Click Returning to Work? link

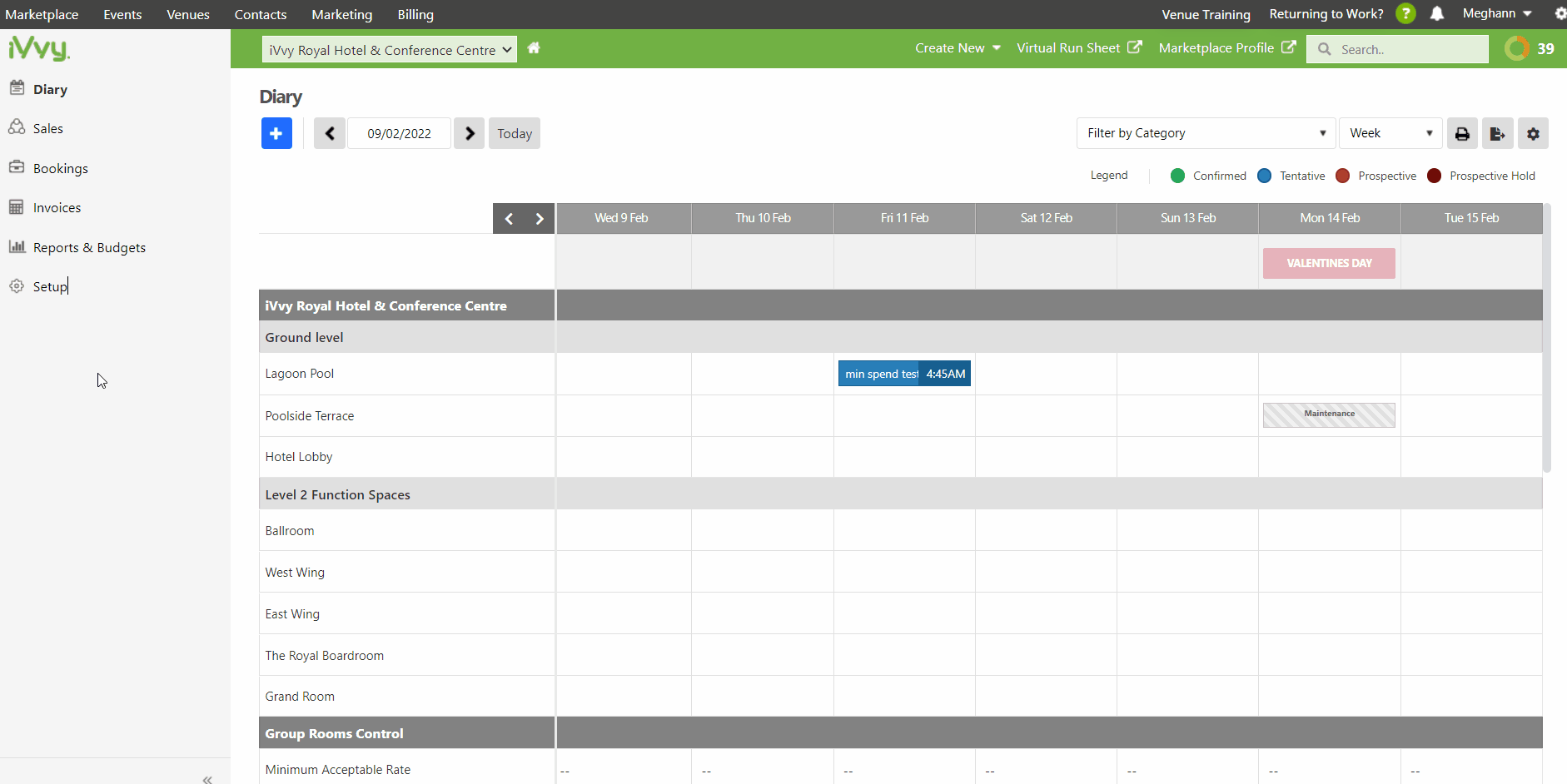pos(1326,13)
